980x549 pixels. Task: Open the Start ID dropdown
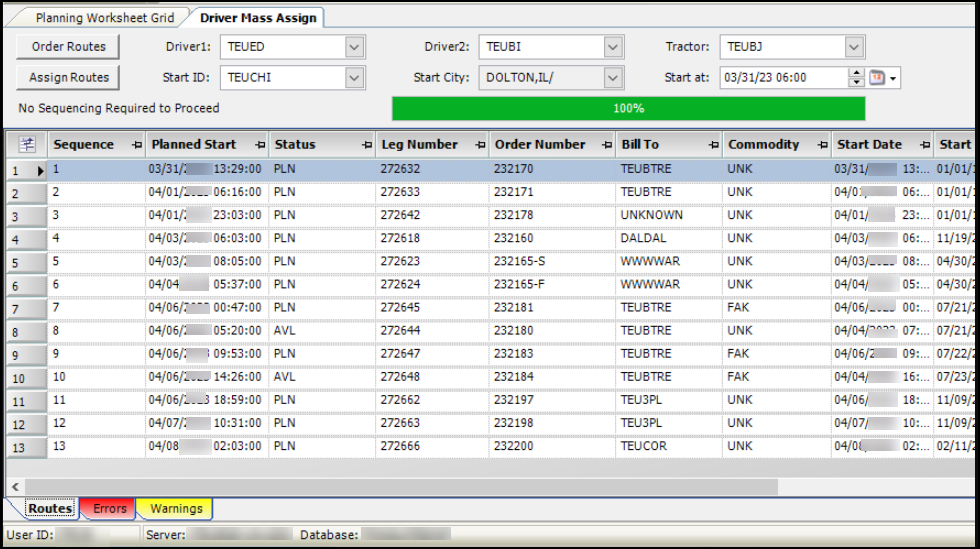[354, 78]
